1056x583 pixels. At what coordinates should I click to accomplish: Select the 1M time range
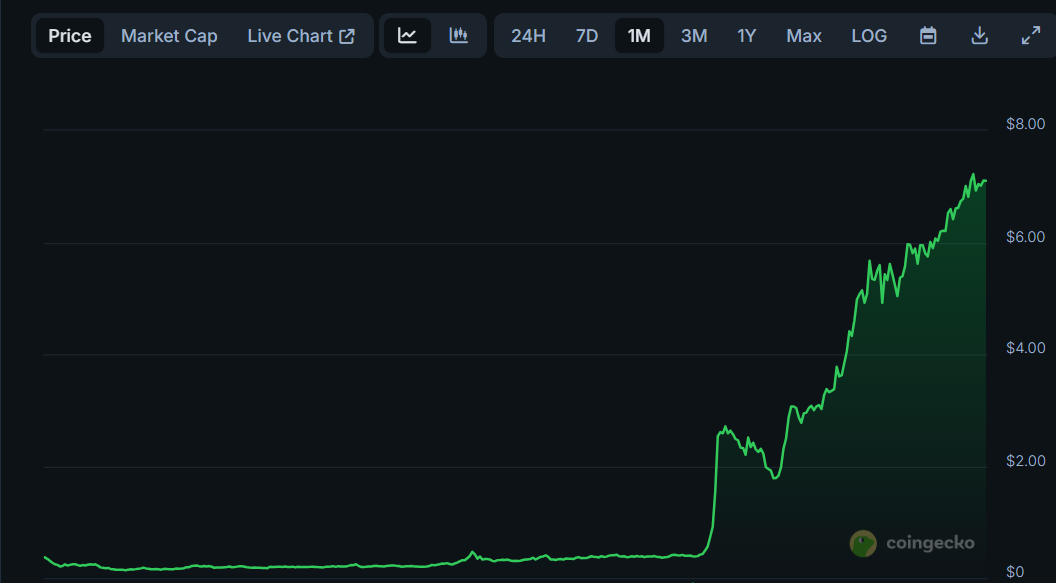[639, 36]
